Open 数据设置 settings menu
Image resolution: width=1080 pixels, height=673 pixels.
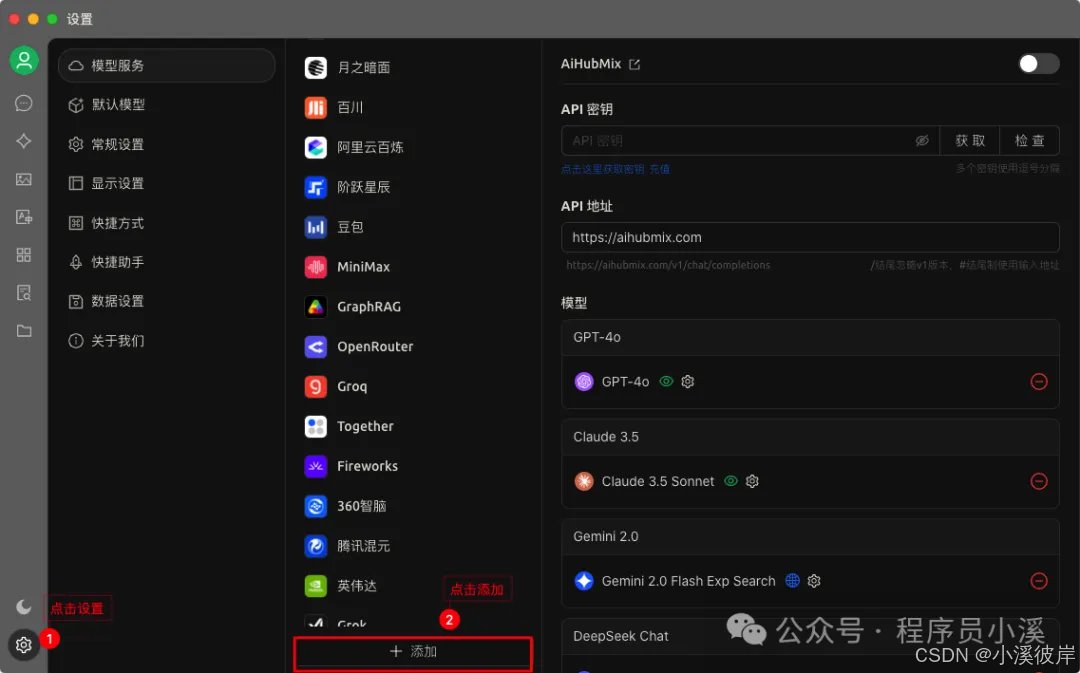[x=167, y=301]
